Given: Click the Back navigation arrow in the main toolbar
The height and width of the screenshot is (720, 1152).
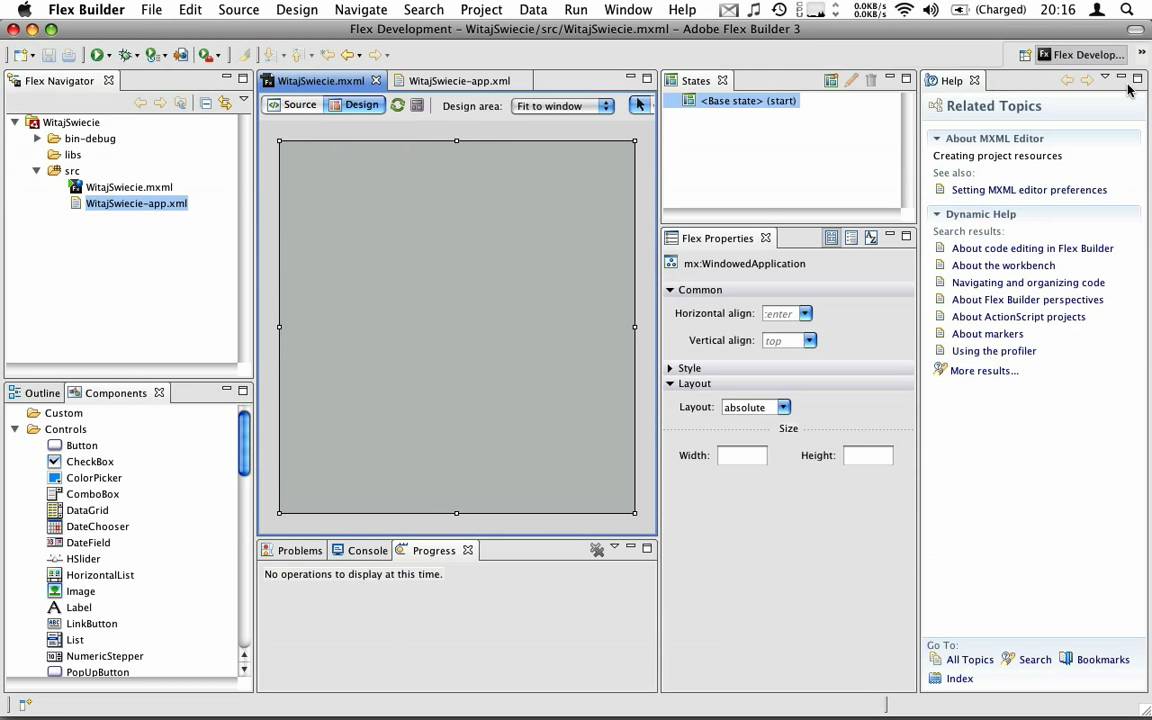Looking at the screenshot, I should coord(348,55).
